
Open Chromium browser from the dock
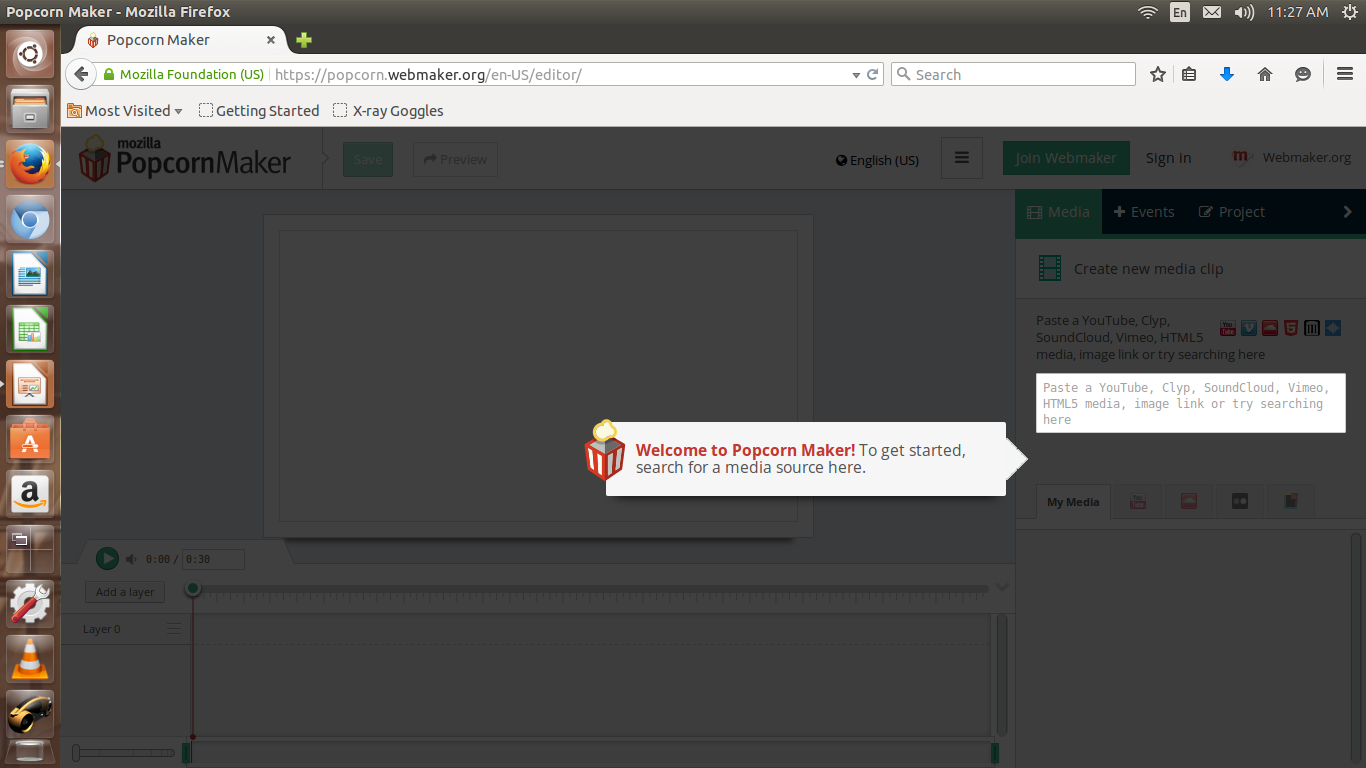(30, 219)
